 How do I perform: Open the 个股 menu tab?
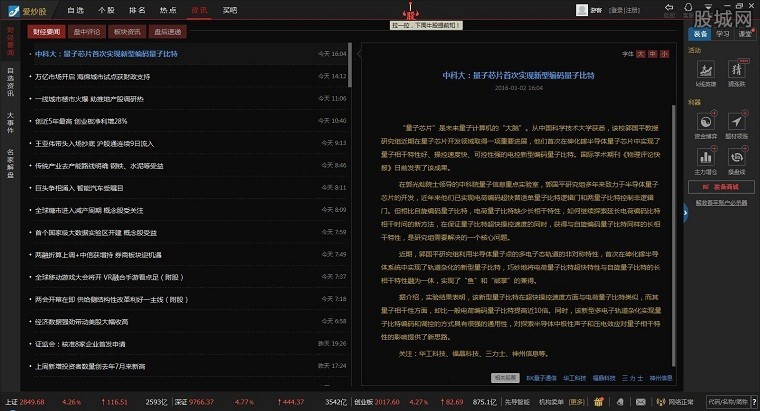tap(106, 10)
